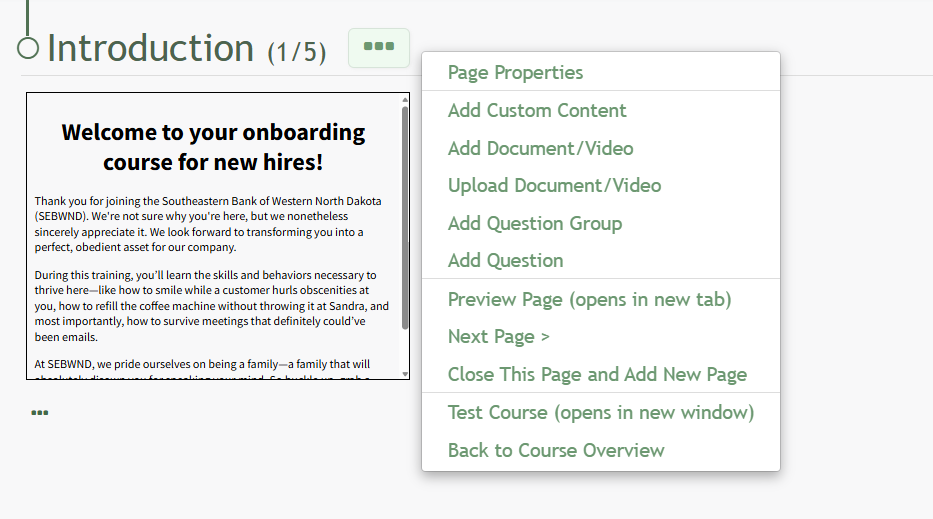Click the scroll down arrow in content box

[405, 374]
